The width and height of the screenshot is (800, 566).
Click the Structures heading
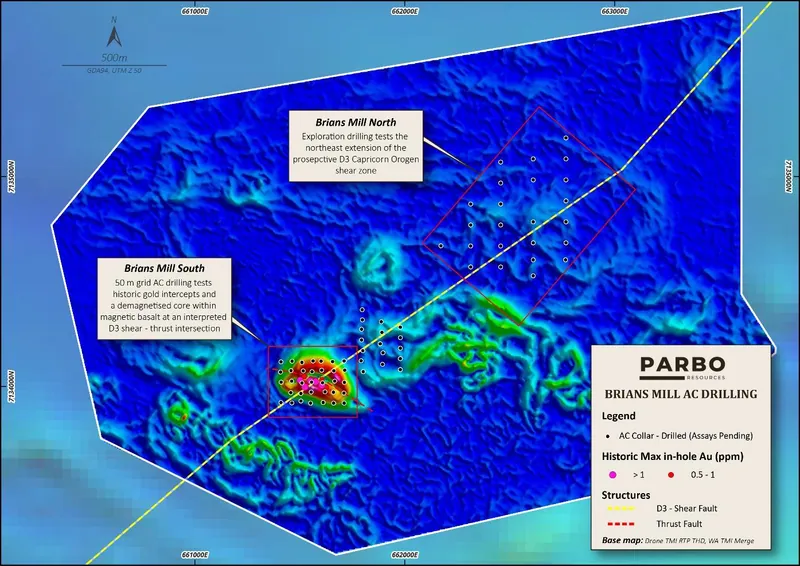point(626,495)
